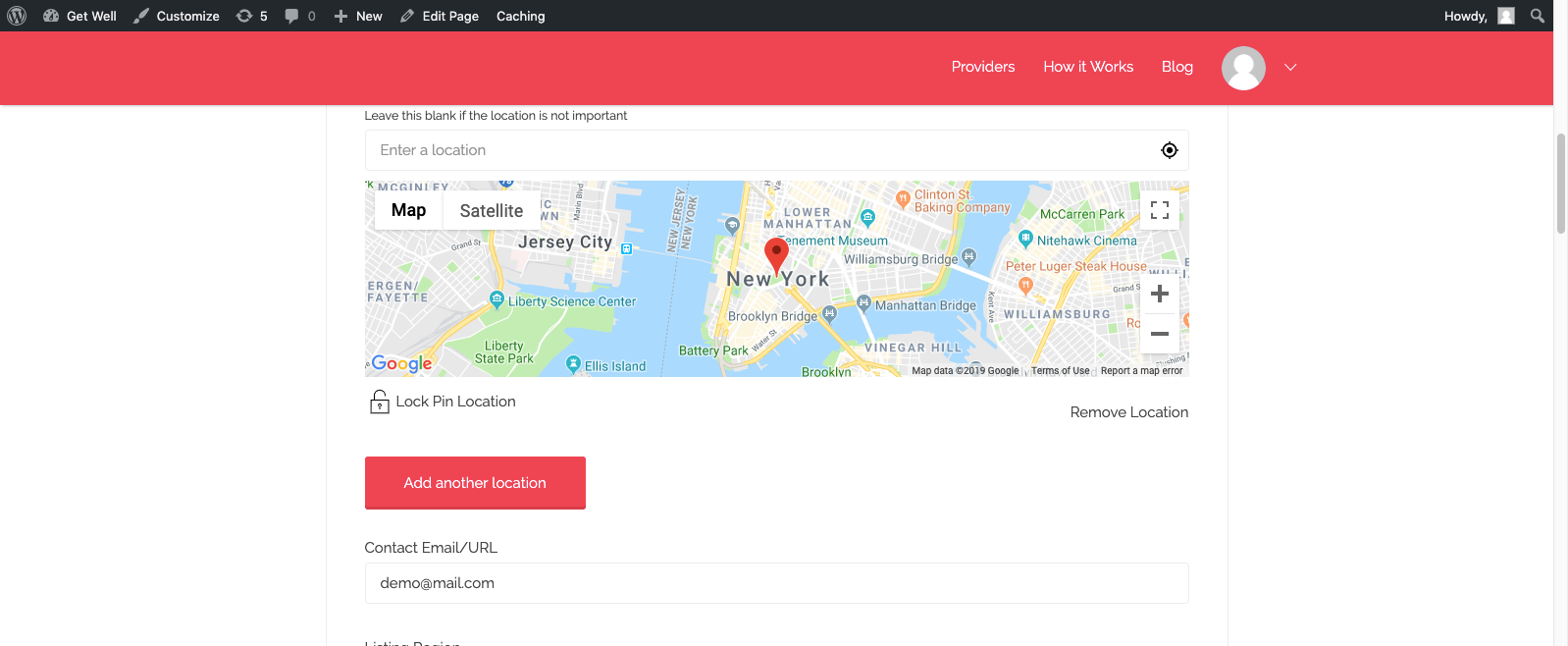Switch map to Map view
This screenshot has height=646, width=1568.
pos(408,210)
